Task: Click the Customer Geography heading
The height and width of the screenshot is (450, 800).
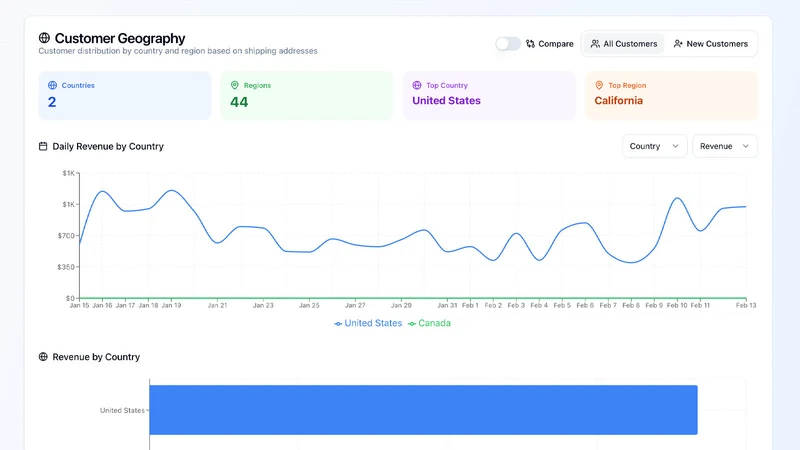Action: pos(120,38)
